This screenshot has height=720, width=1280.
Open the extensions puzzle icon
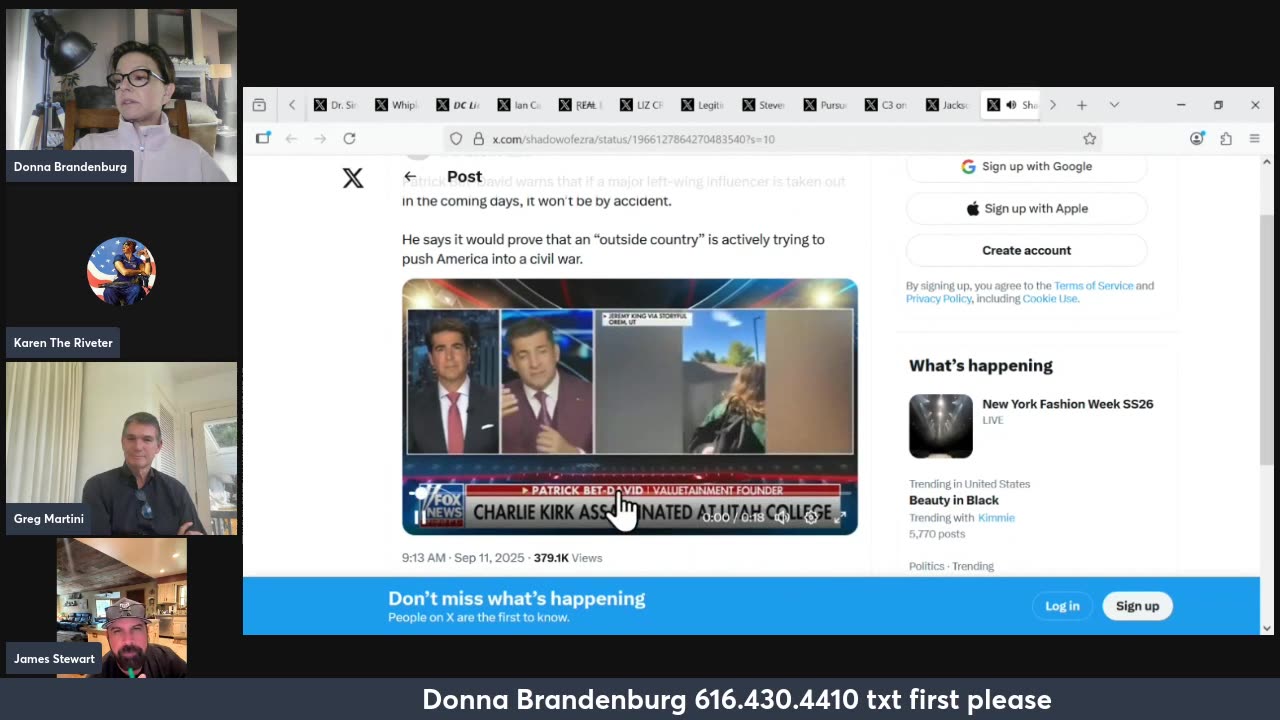point(1226,139)
